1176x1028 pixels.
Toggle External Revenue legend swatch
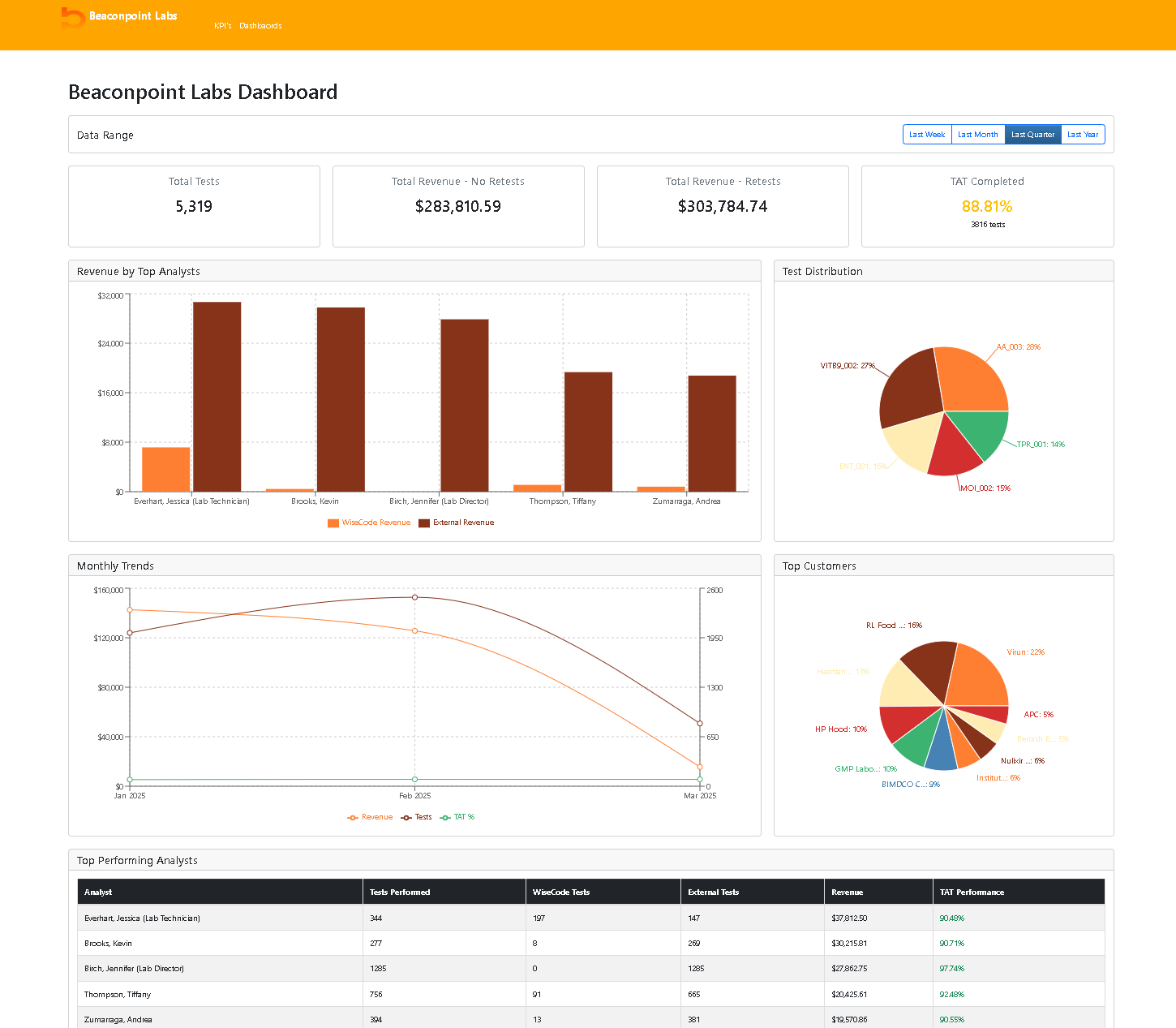click(x=424, y=523)
